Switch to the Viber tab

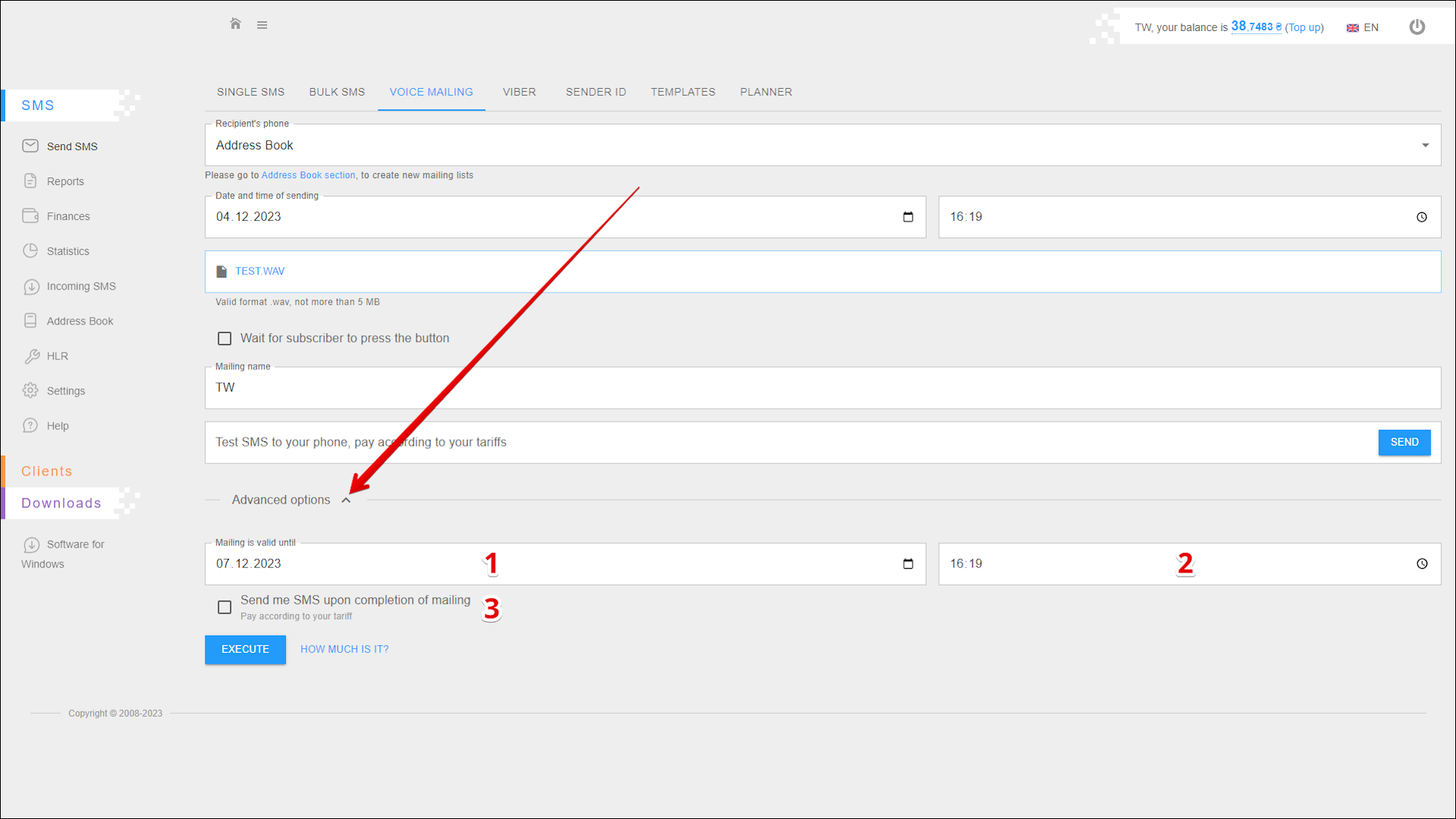pos(519,92)
